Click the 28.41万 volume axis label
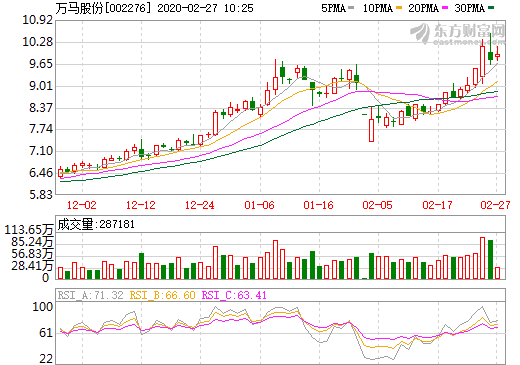This screenshot has height=365, width=520. 32,266
